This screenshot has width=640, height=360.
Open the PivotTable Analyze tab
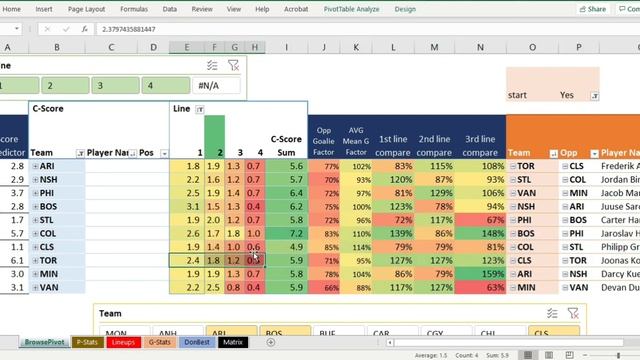(x=351, y=9)
